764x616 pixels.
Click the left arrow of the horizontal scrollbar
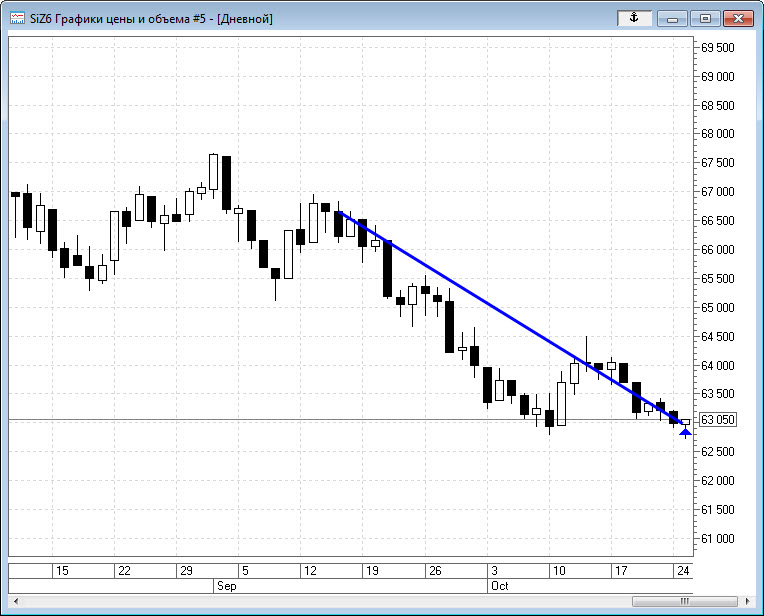(x=16, y=601)
